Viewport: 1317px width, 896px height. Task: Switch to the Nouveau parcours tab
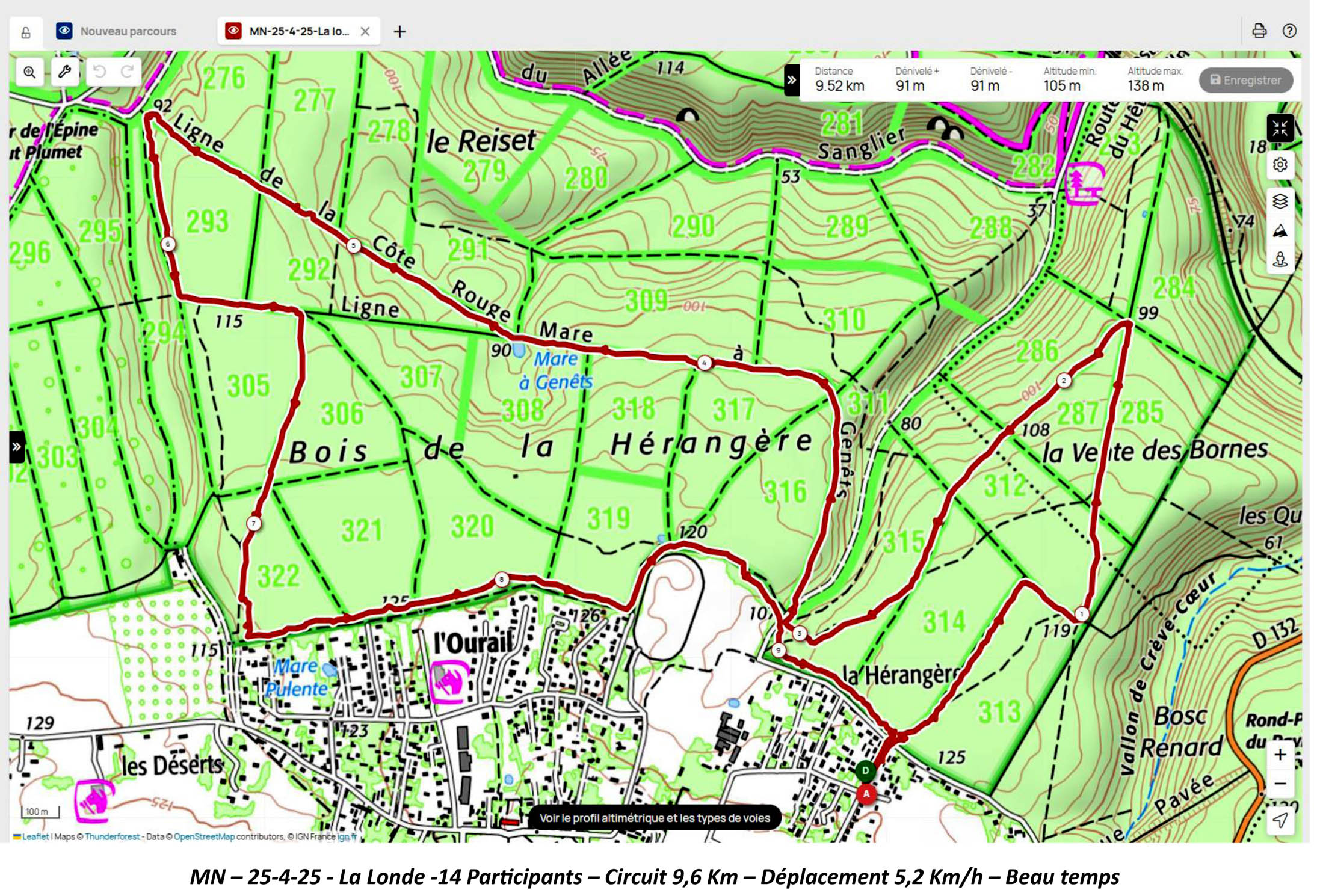[128, 31]
